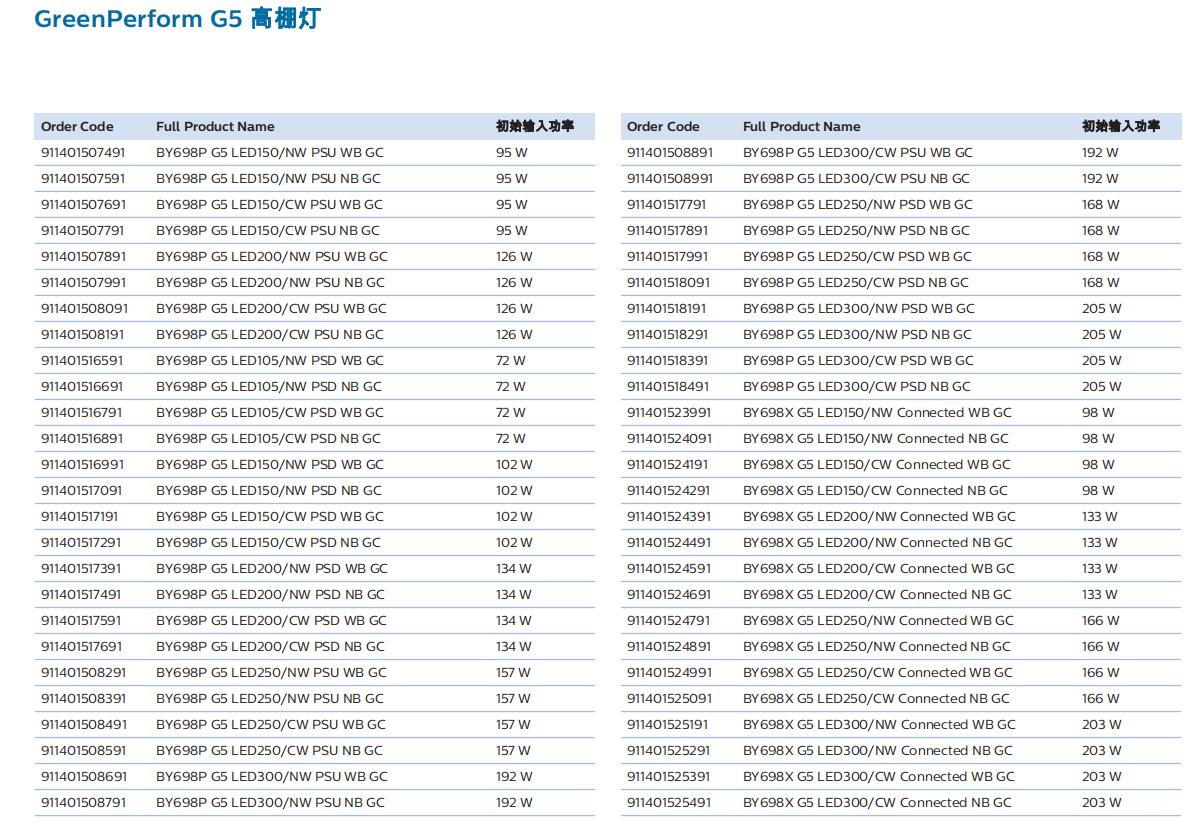Viewport: 1196px width, 830px height.
Task: Click product BY698X G5 LED250/CW Connected NB GC
Action: (x=876, y=699)
